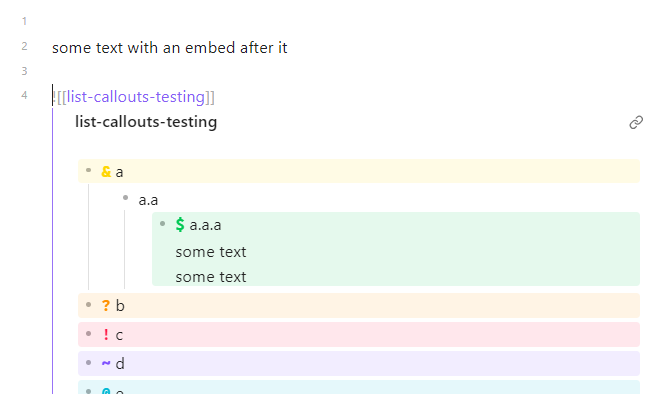Click the list-callouts-testing embed title
This screenshot has width=668, height=394.
click(146, 122)
